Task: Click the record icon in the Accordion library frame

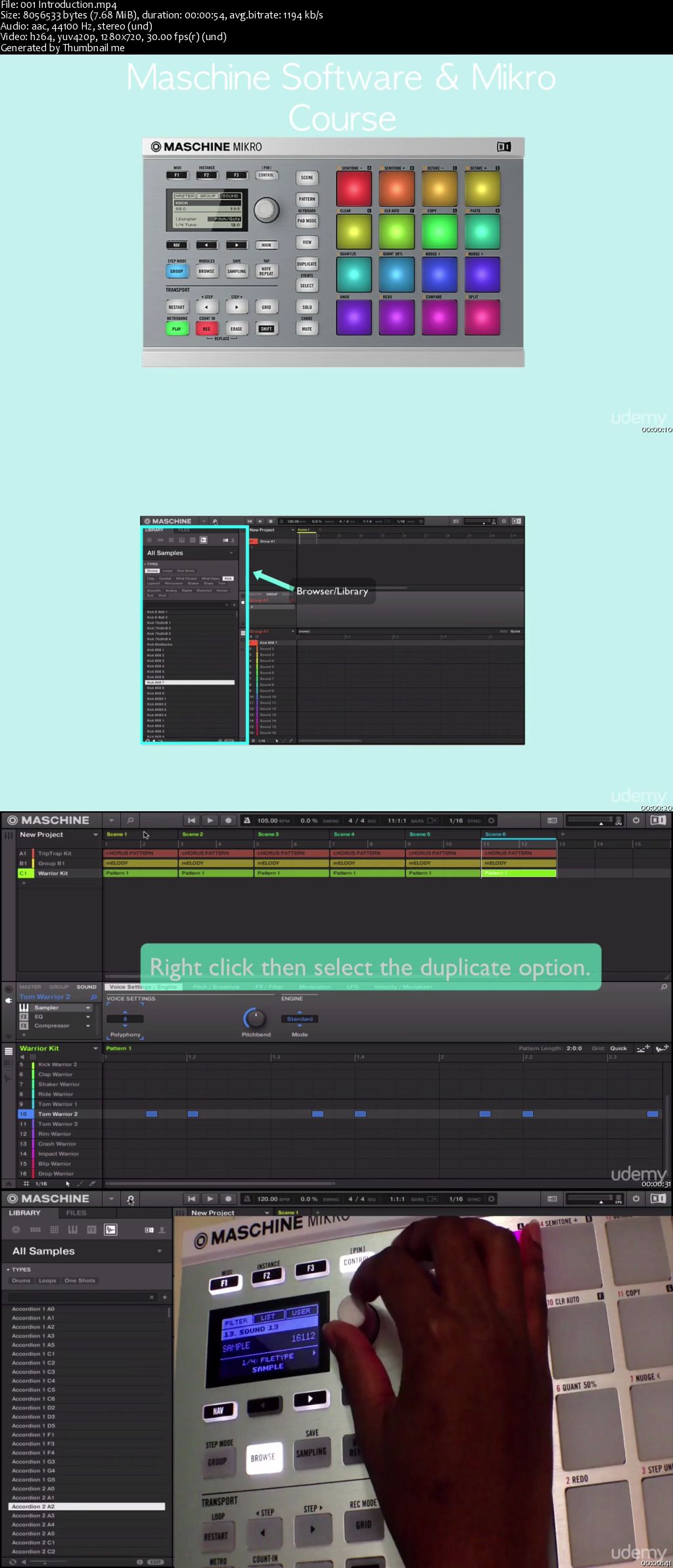Action: click(228, 1199)
